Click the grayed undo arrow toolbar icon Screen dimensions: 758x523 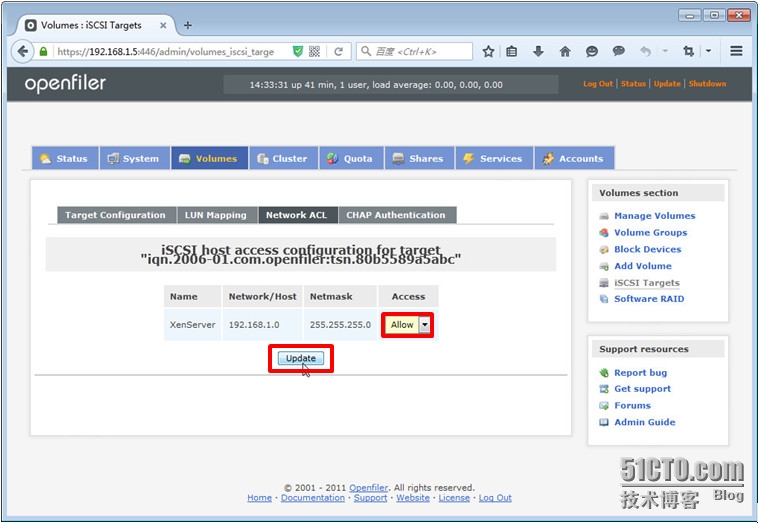click(645, 51)
